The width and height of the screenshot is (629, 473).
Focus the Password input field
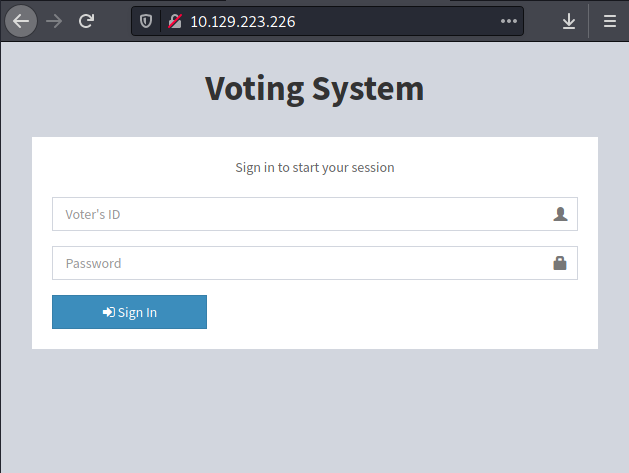pos(300,263)
